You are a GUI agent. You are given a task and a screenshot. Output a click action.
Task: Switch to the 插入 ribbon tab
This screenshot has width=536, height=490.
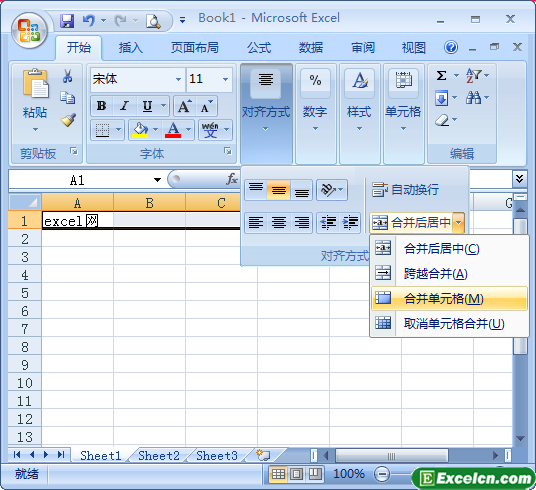click(x=131, y=48)
